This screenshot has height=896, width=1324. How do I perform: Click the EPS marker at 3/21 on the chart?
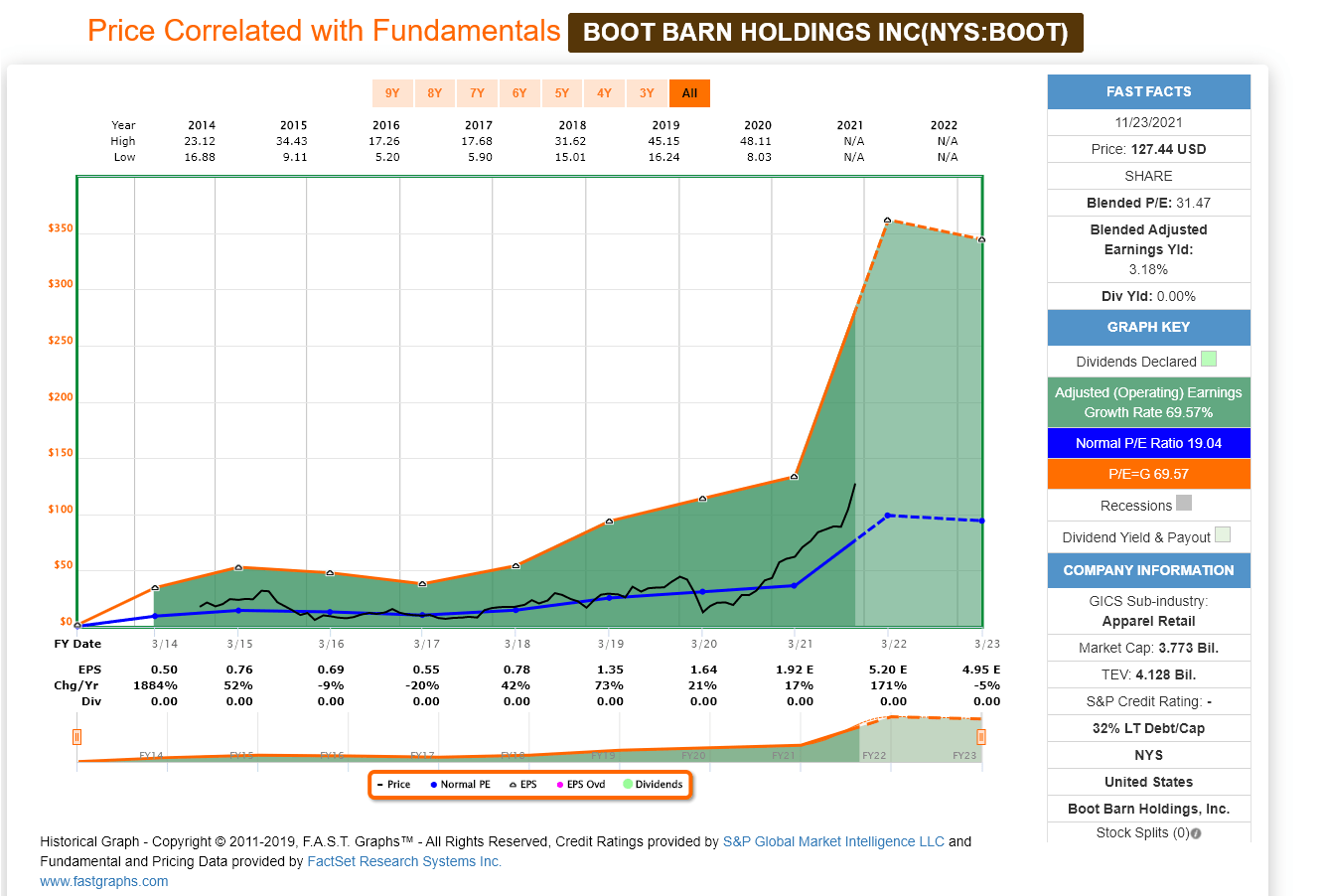[x=795, y=477]
